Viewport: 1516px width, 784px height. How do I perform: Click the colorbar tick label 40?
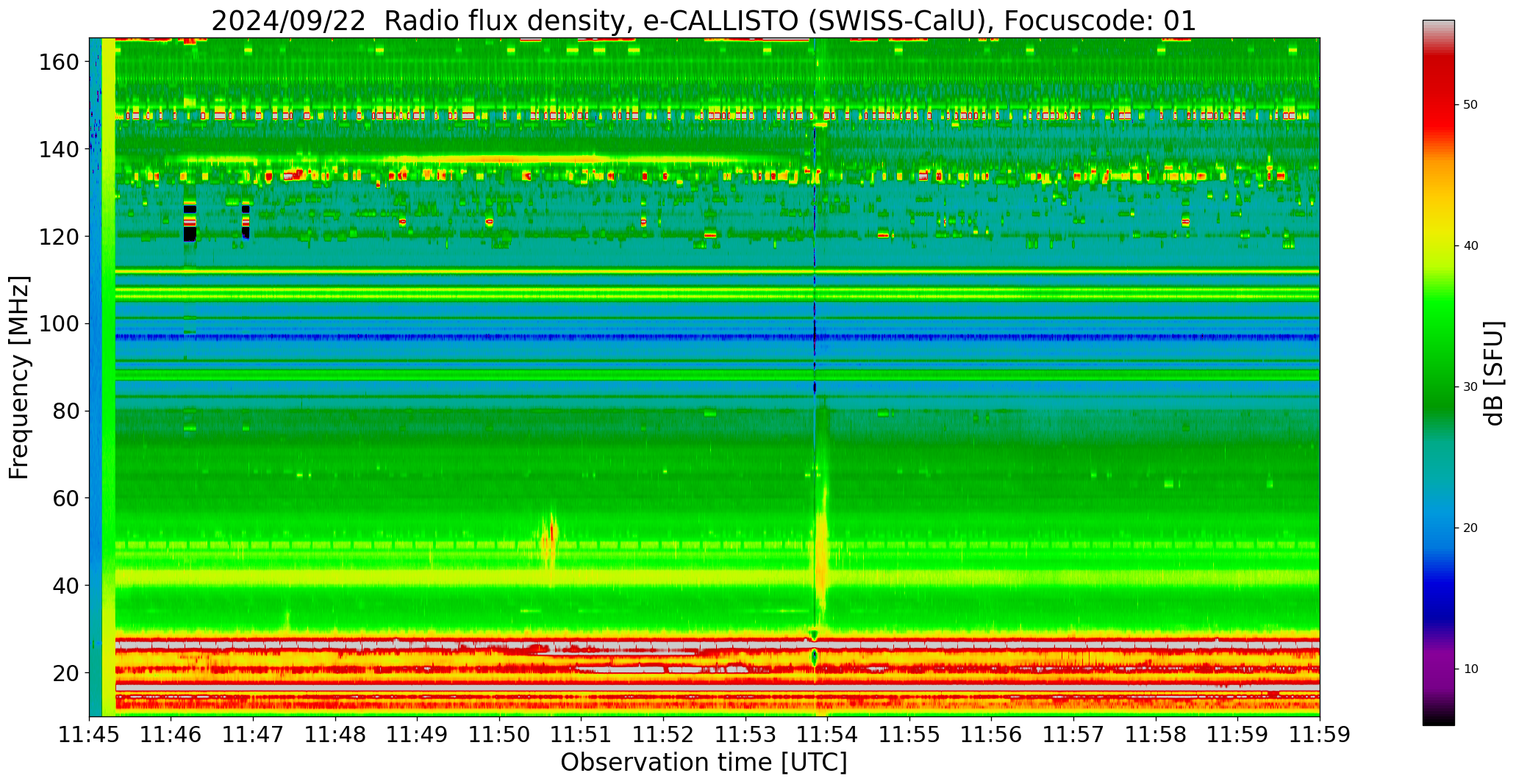point(1470,246)
